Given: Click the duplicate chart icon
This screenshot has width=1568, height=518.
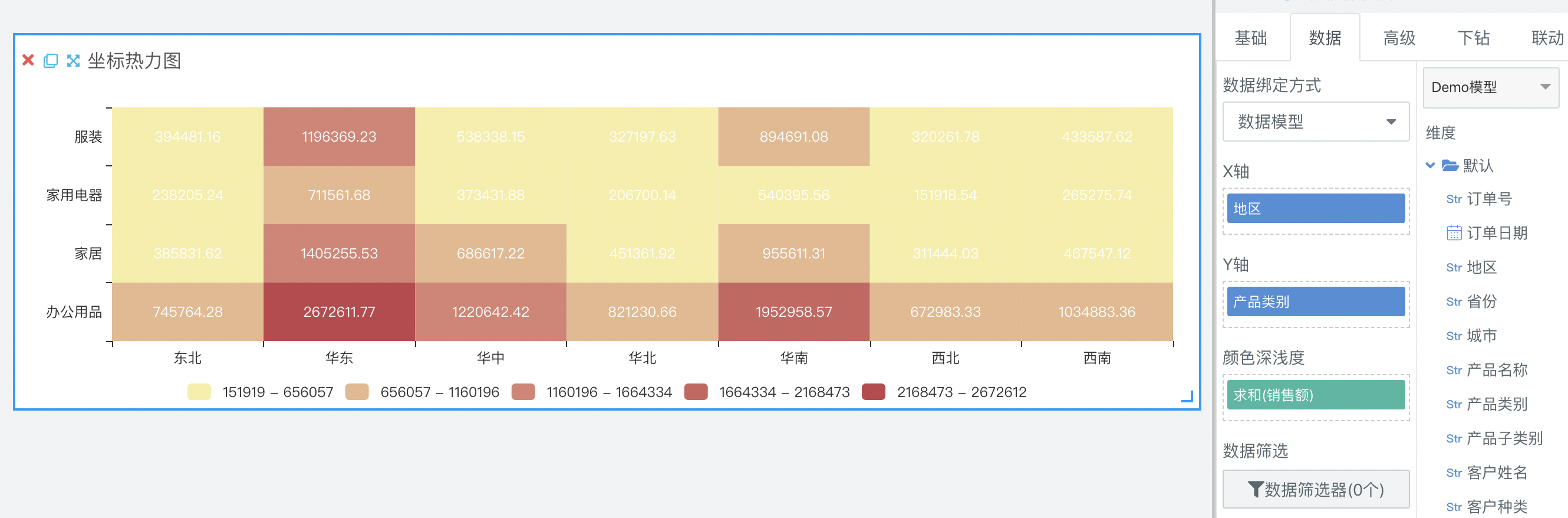Looking at the screenshot, I should [x=51, y=60].
